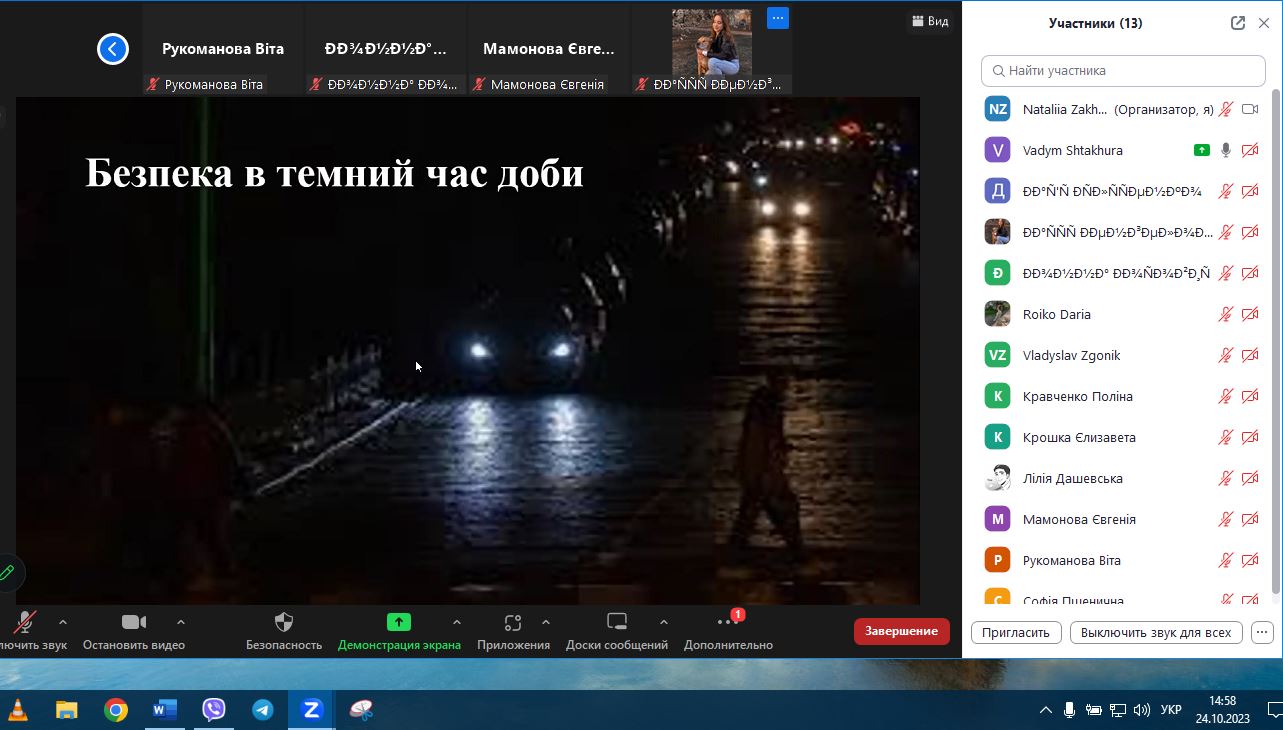This screenshot has height=730, width=1283.
Task: Open Доски сообщений whiteboards
Action: (617, 622)
